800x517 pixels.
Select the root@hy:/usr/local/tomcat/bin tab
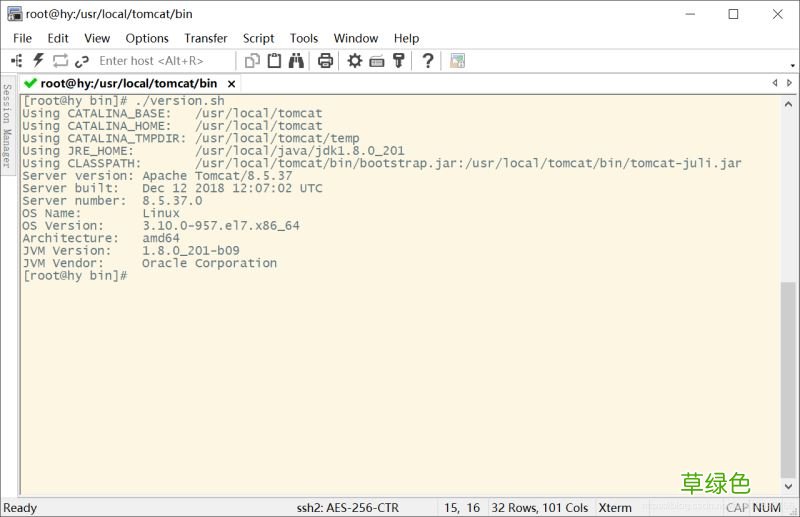click(x=129, y=83)
